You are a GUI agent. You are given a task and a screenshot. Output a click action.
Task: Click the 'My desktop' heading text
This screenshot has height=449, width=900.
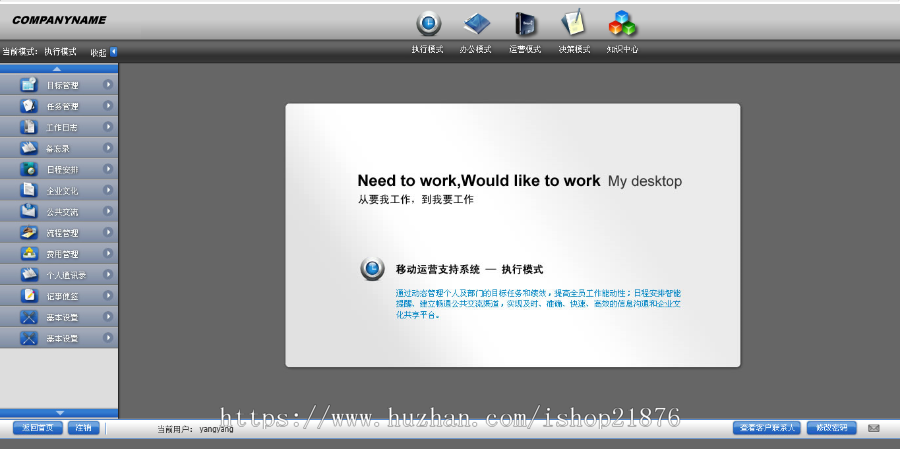[x=645, y=181]
